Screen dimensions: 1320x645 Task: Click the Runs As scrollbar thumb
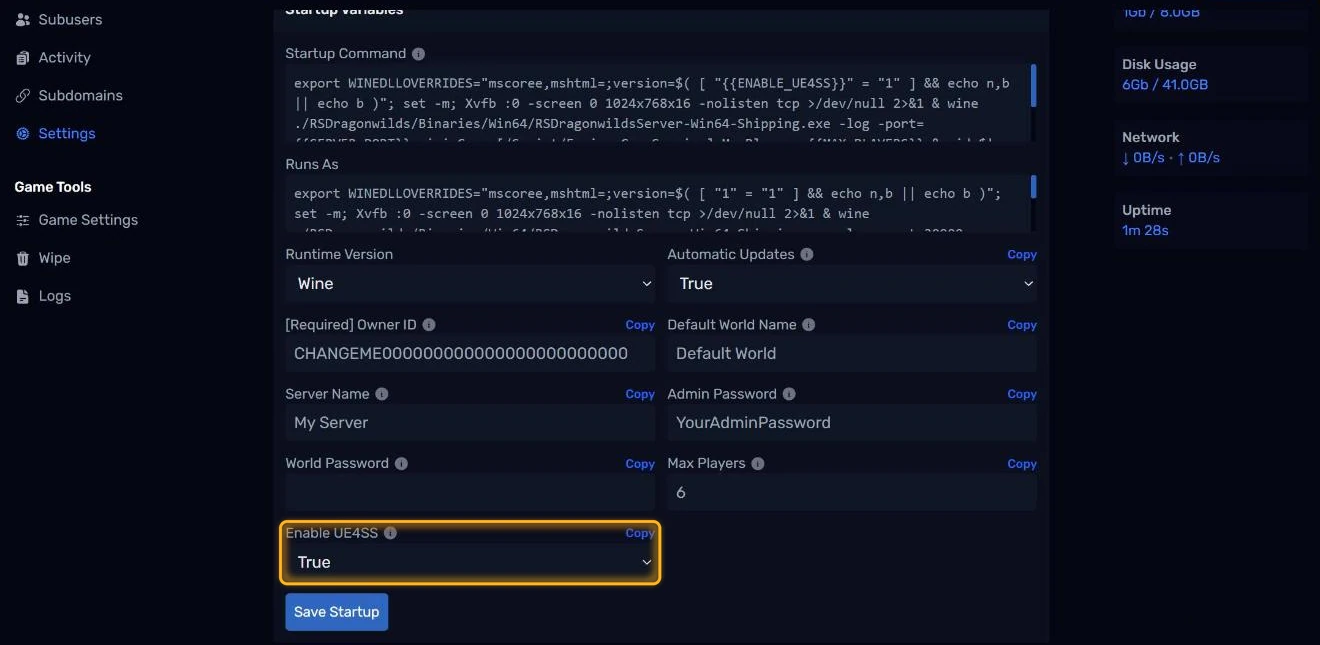pos(1033,187)
